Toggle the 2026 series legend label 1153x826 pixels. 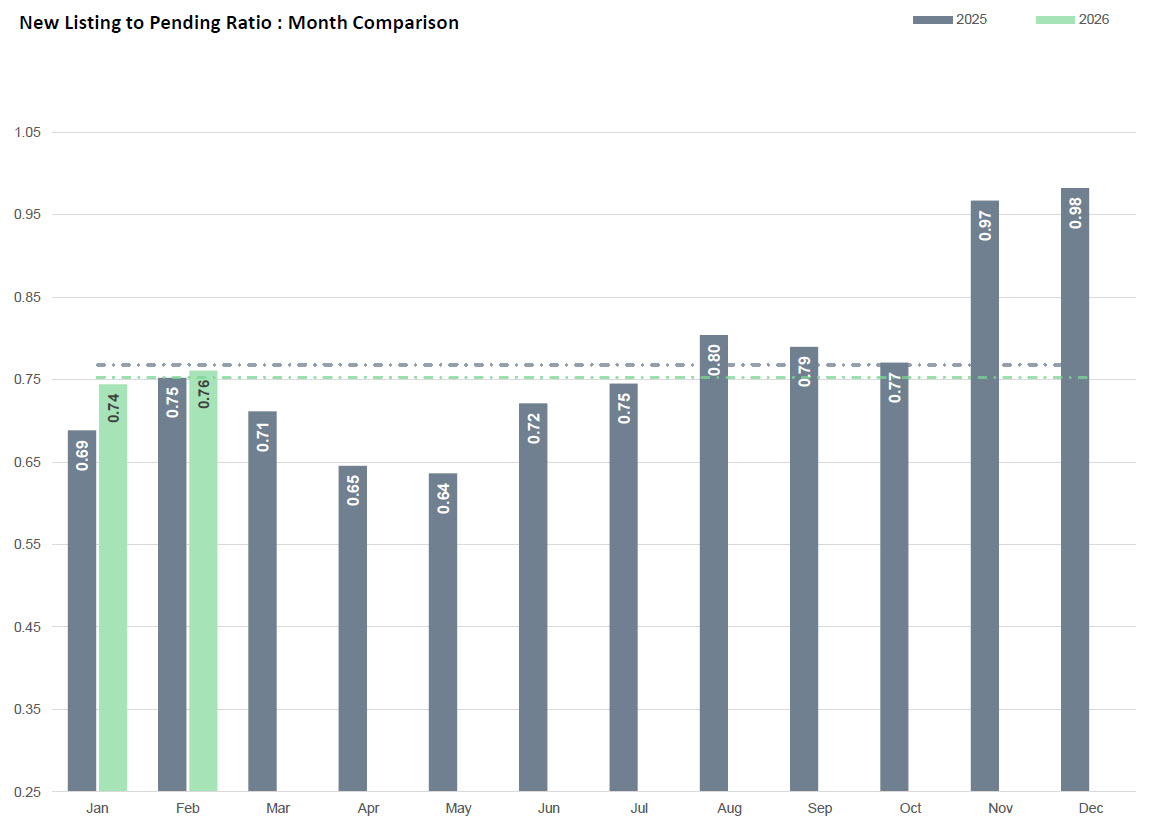click(x=1093, y=20)
